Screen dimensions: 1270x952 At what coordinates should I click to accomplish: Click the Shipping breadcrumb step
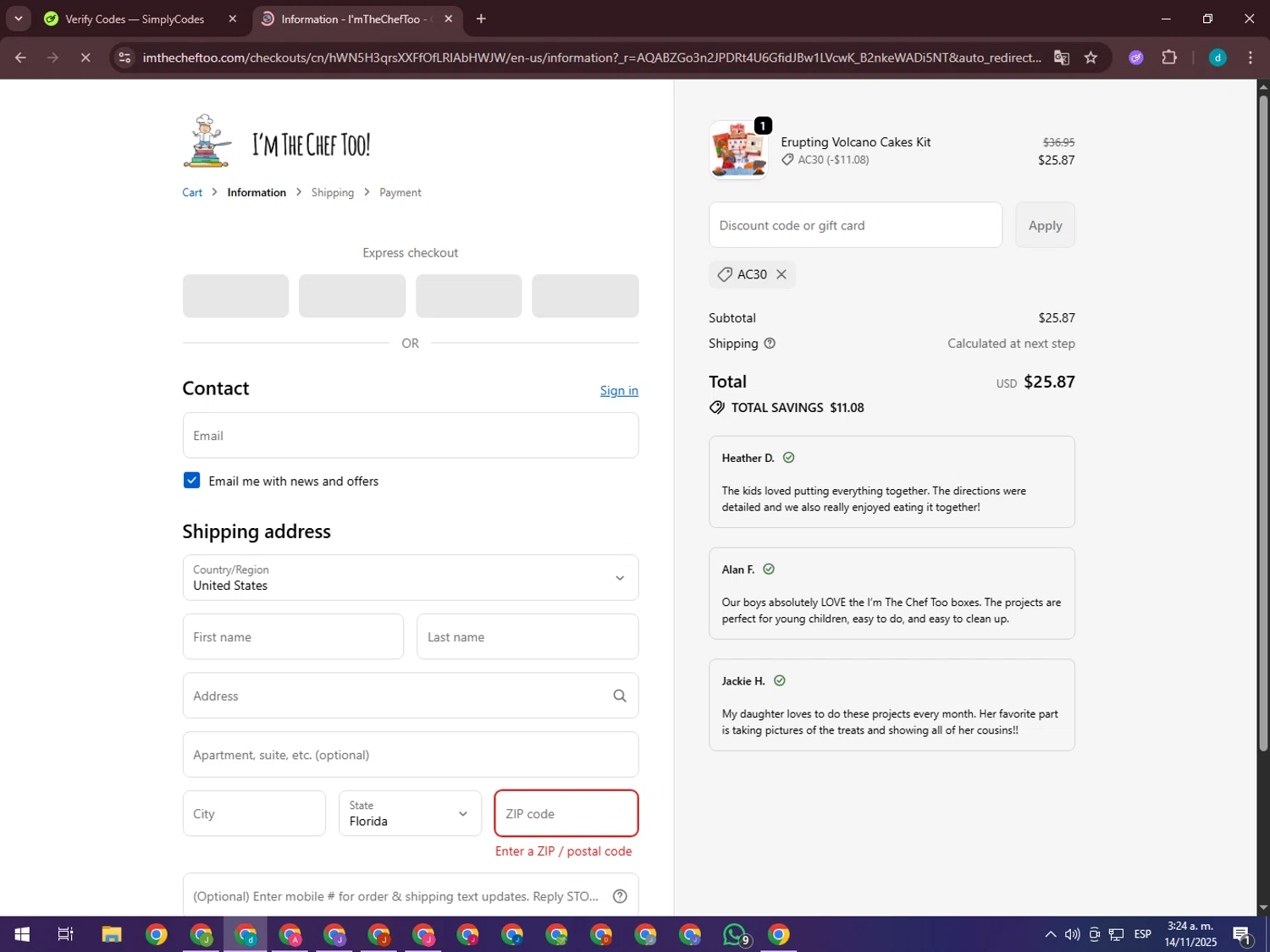pos(333,192)
